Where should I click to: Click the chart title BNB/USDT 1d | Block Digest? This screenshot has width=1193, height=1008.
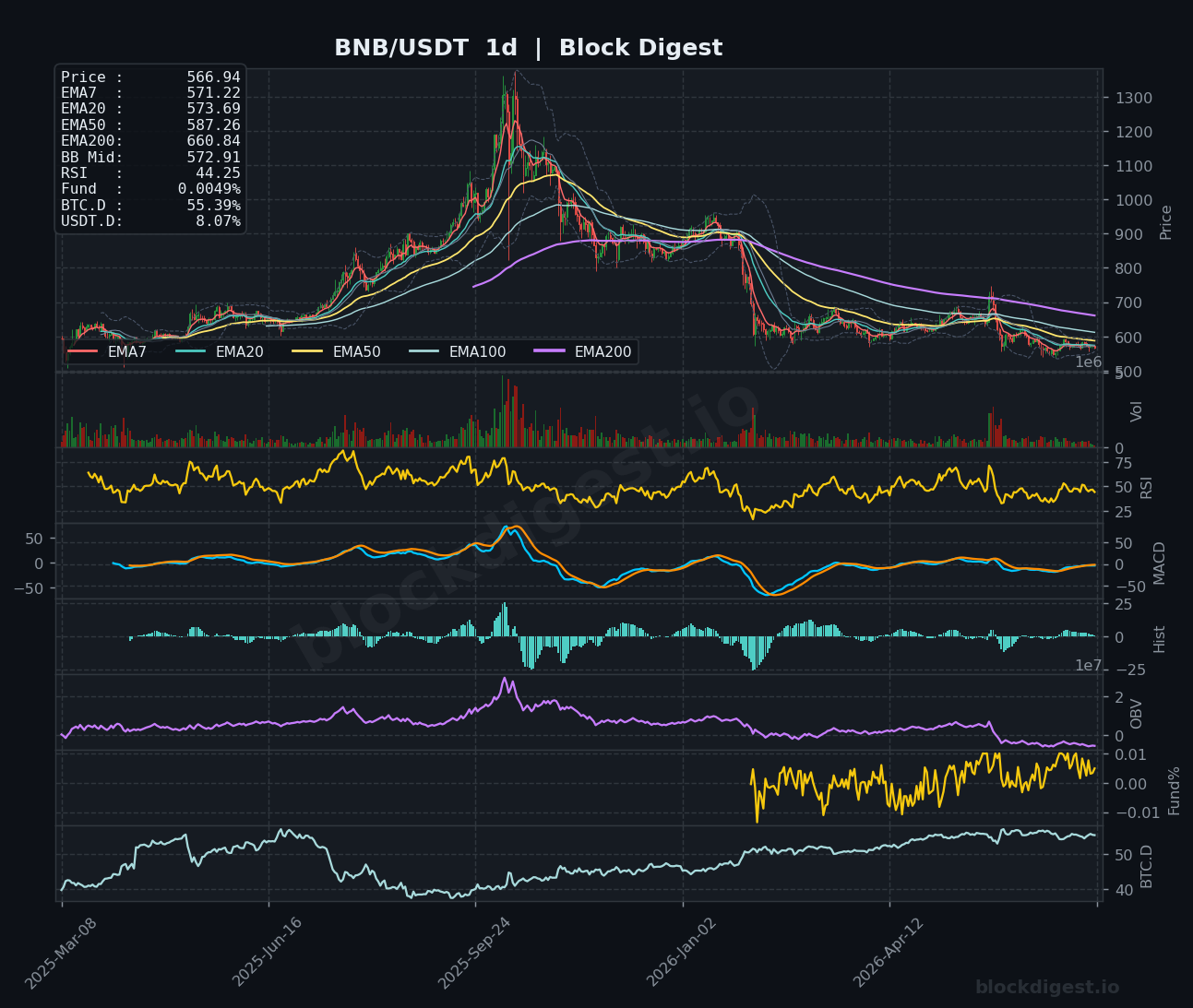click(x=528, y=48)
